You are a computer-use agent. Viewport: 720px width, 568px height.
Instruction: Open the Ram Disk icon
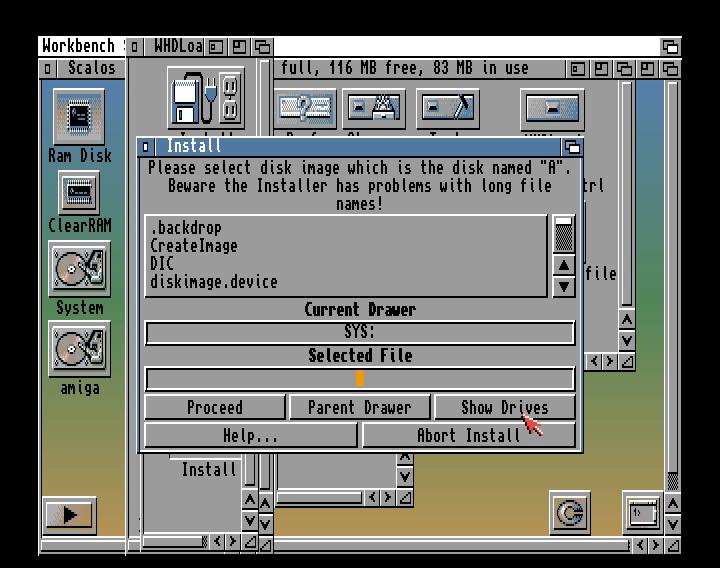80,118
